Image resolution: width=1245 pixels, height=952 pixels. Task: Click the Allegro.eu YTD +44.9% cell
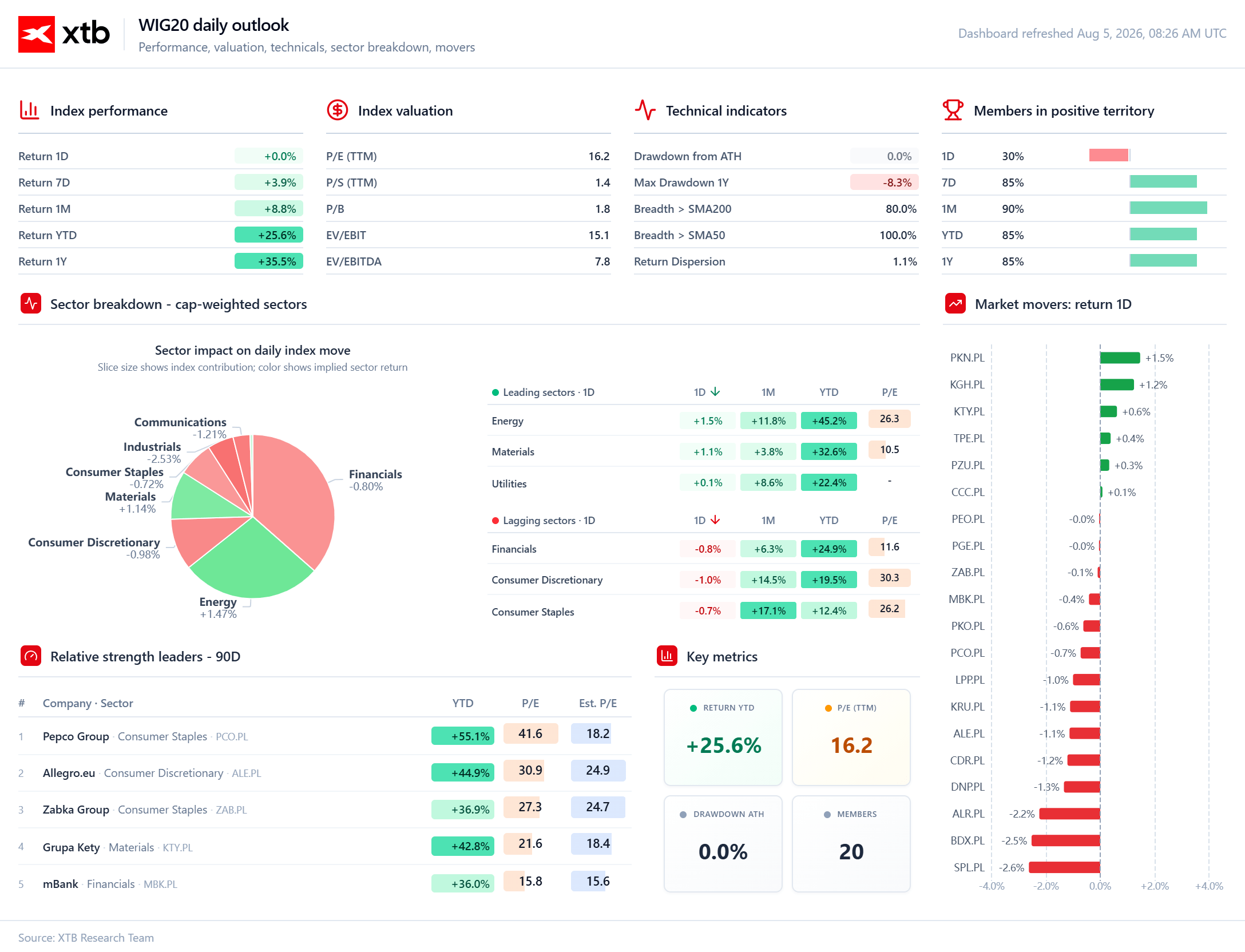click(463, 772)
